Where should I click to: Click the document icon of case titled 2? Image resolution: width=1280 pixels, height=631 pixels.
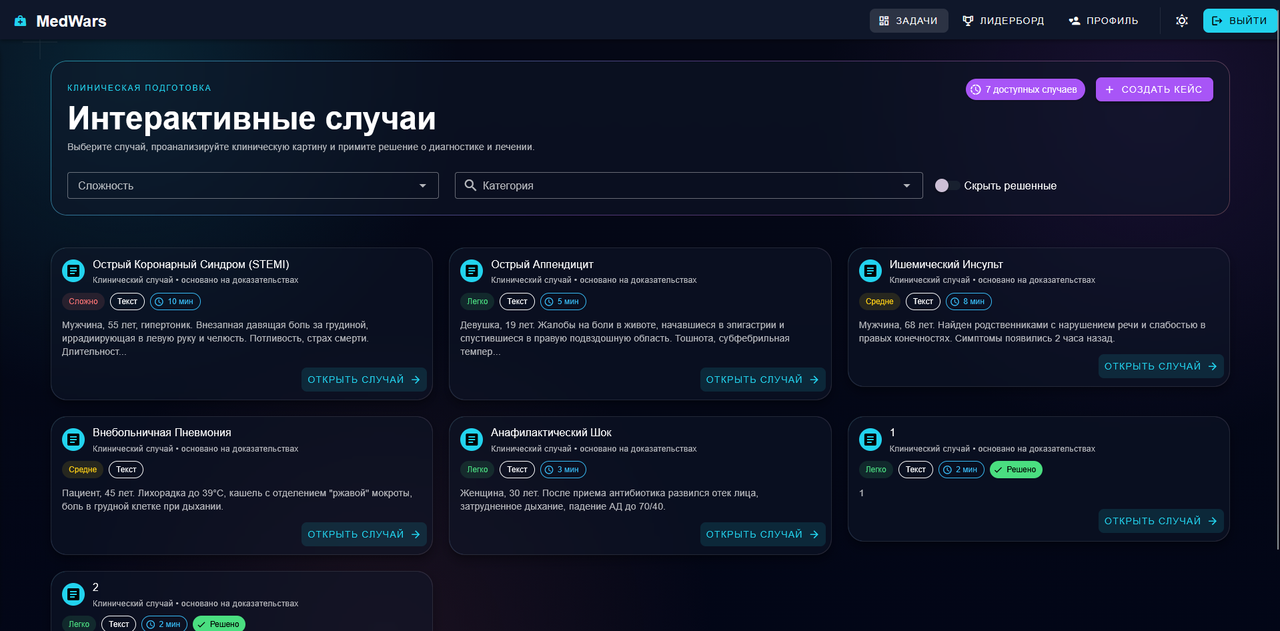pos(73,594)
